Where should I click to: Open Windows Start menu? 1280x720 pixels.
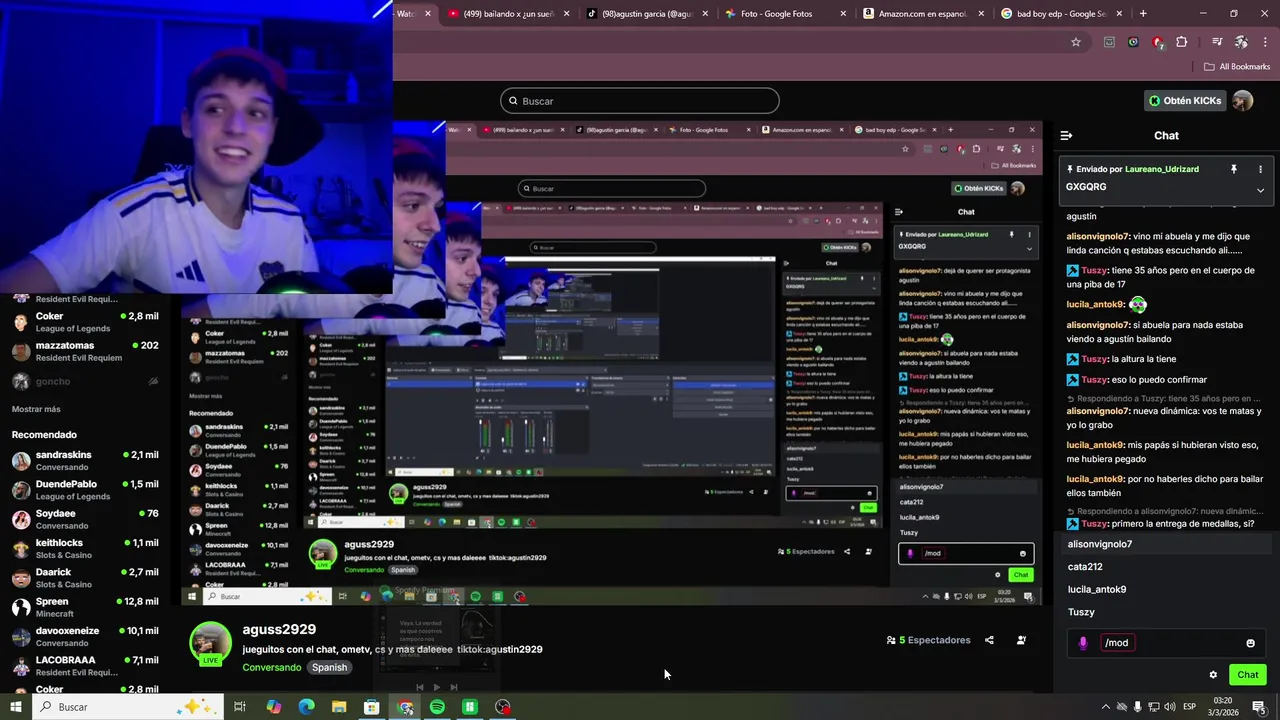pos(15,707)
